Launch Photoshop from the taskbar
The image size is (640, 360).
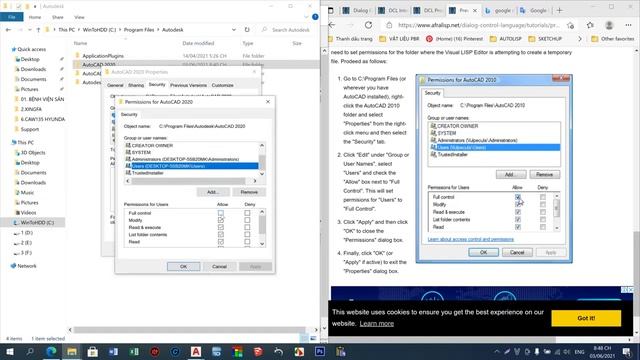click(320, 351)
